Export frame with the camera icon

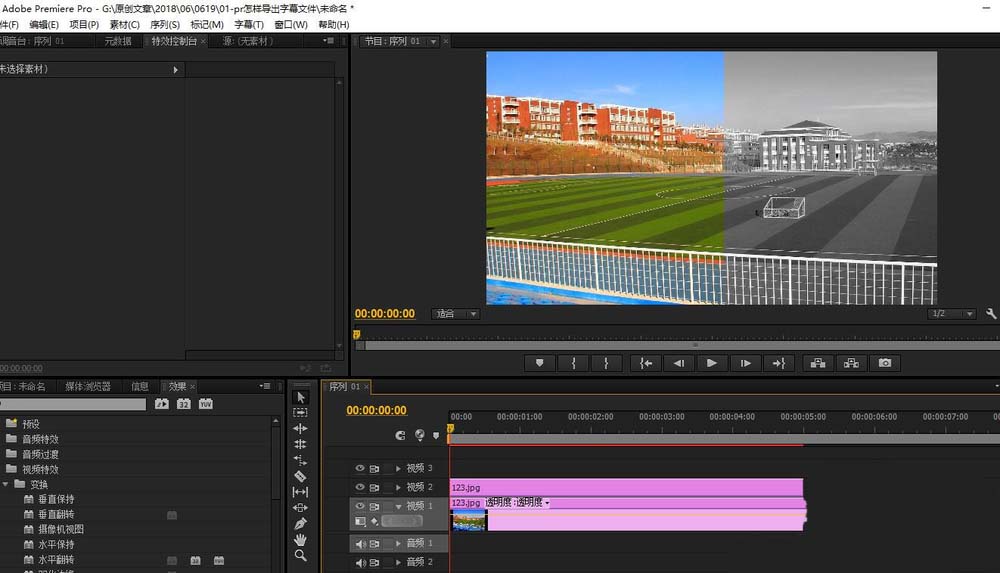coord(885,363)
